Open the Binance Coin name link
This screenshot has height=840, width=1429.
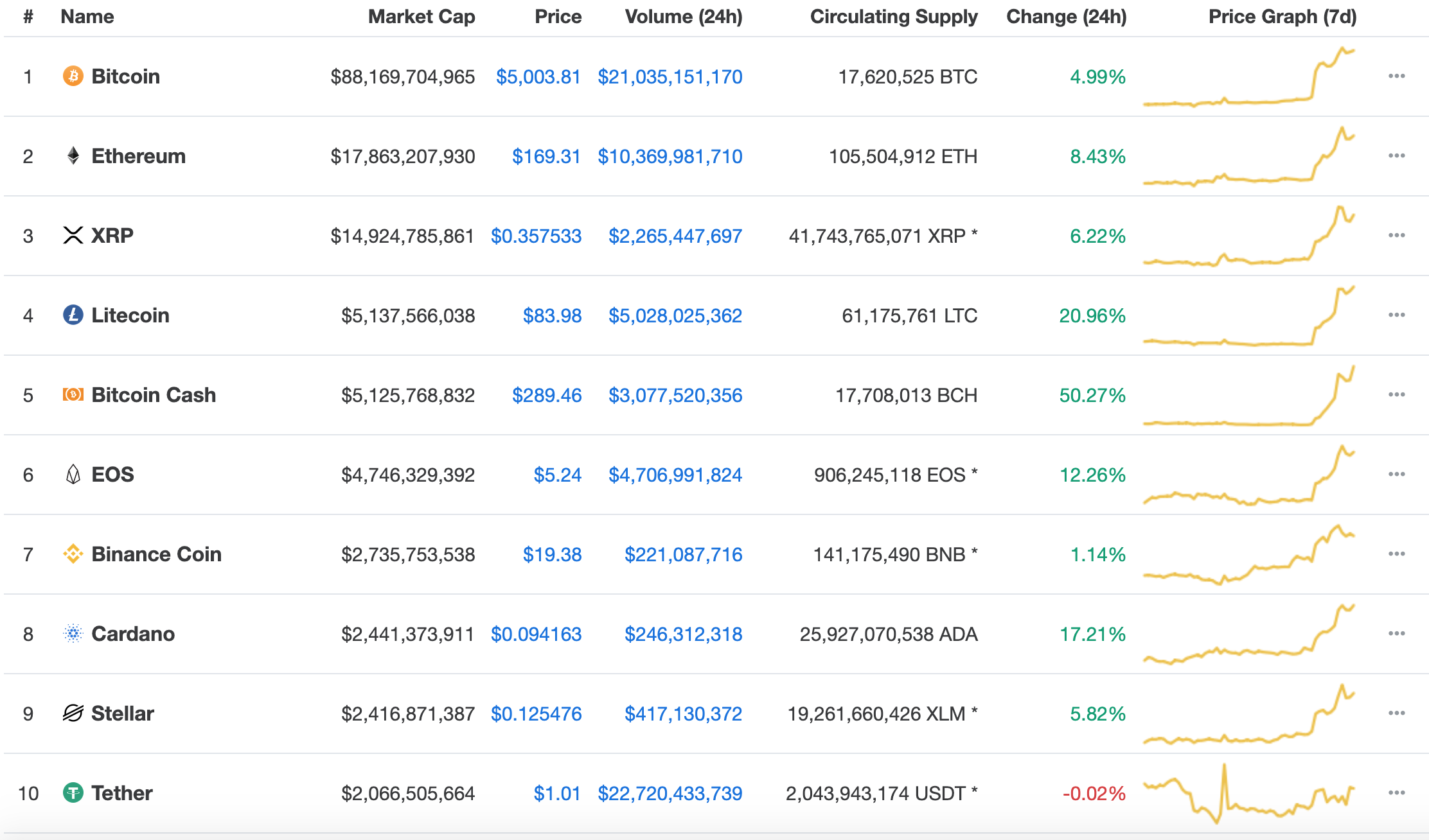click(157, 554)
